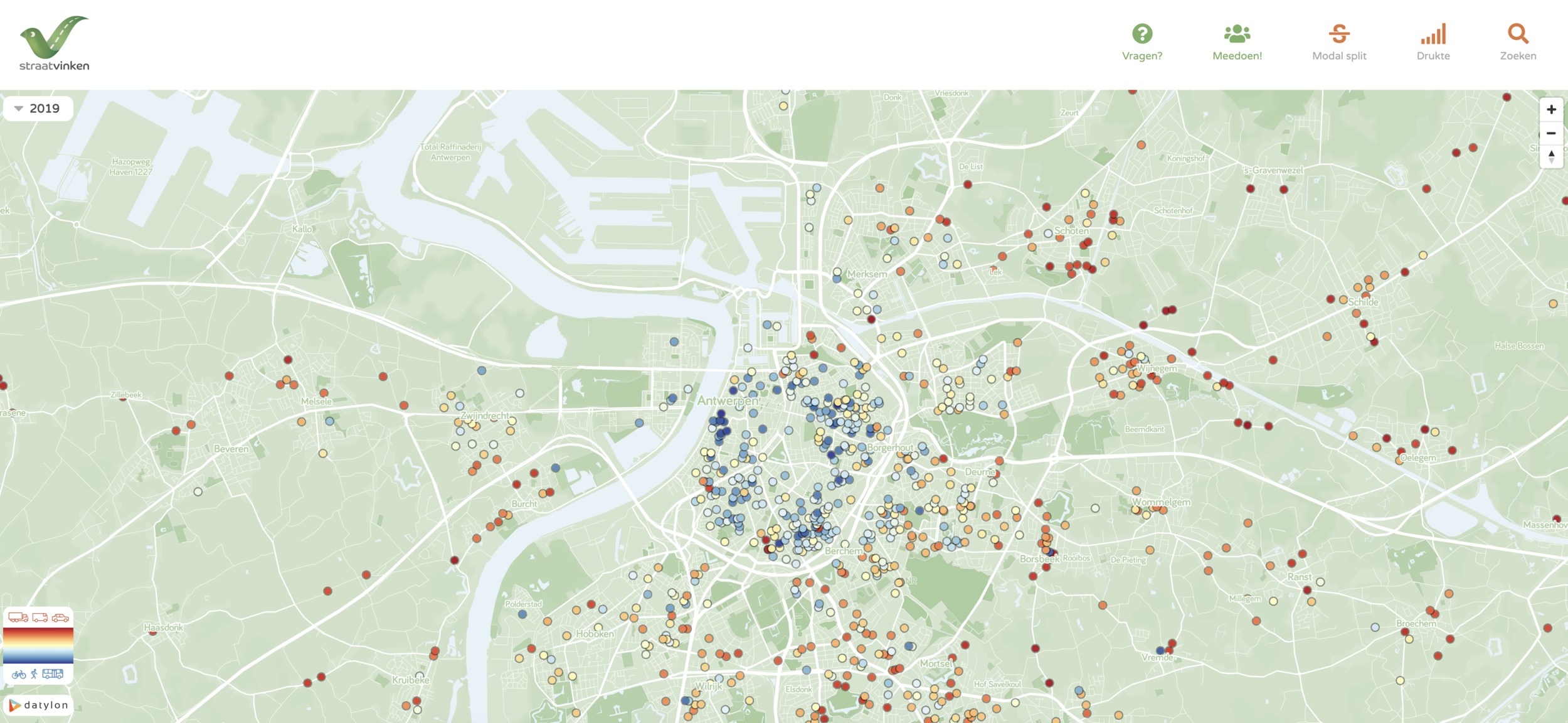Viewport: 1568px width, 723px height.
Task: Click the Meedoen! menu label
Action: click(1237, 56)
